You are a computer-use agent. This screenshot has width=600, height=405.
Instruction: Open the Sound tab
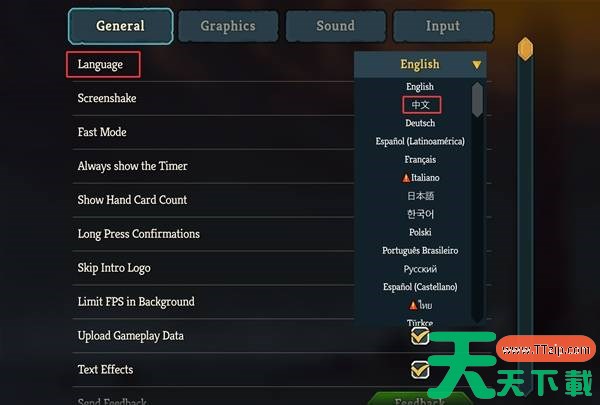click(336, 26)
